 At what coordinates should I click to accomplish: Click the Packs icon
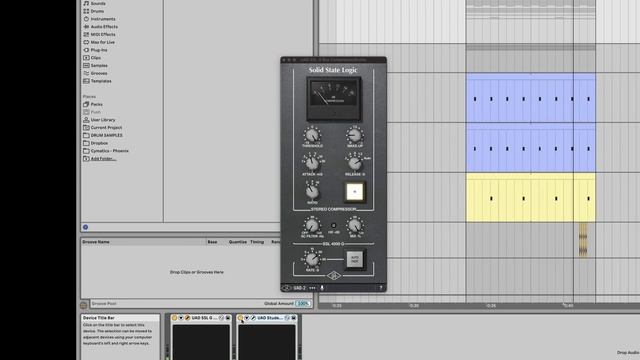click(86, 104)
